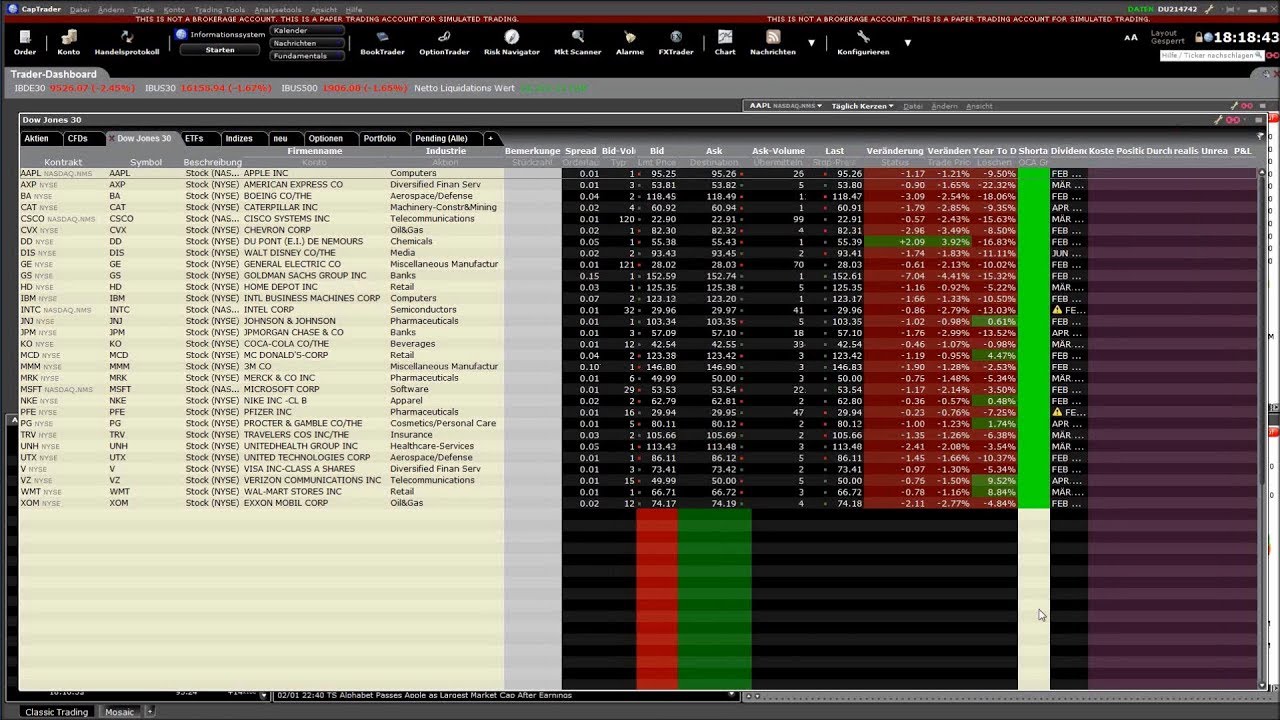Click the Informationssystem globe icon

pyautogui.click(x=181, y=34)
